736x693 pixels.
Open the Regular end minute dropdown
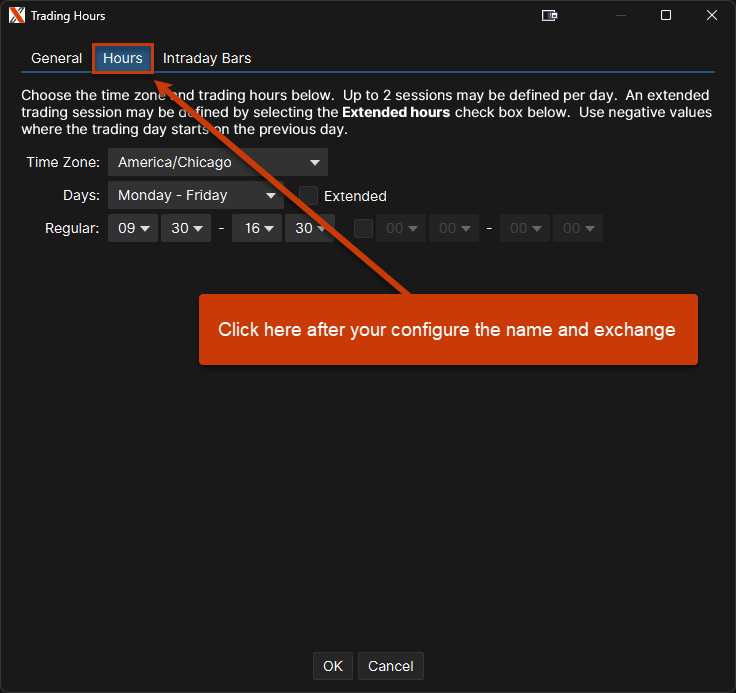click(310, 228)
